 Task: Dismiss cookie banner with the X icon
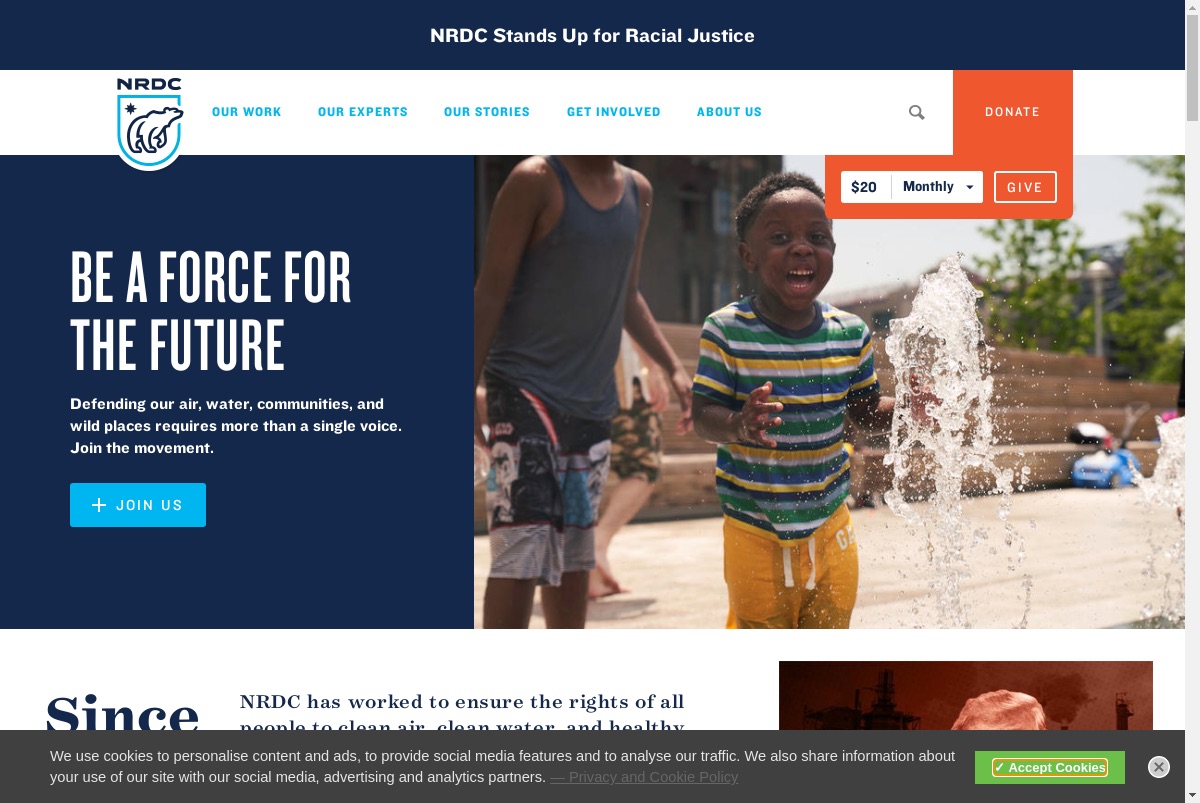coord(1159,767)
